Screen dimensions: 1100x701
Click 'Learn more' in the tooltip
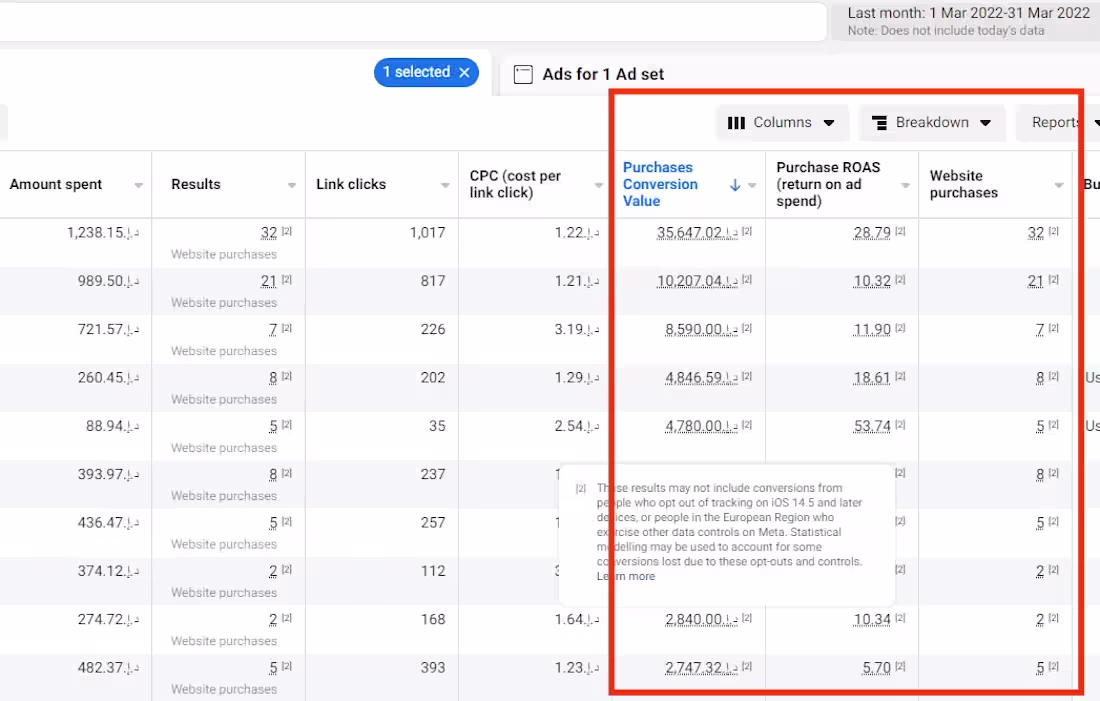click(626, 576)
